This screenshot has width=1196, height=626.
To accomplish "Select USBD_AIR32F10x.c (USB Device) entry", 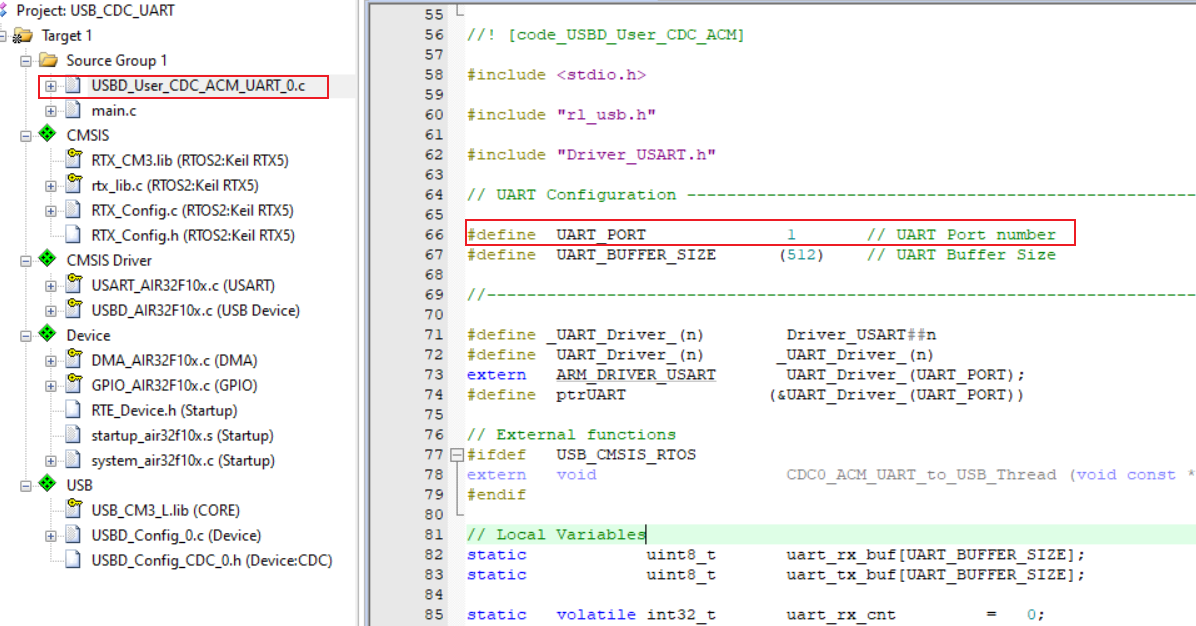I will point(195,310).
